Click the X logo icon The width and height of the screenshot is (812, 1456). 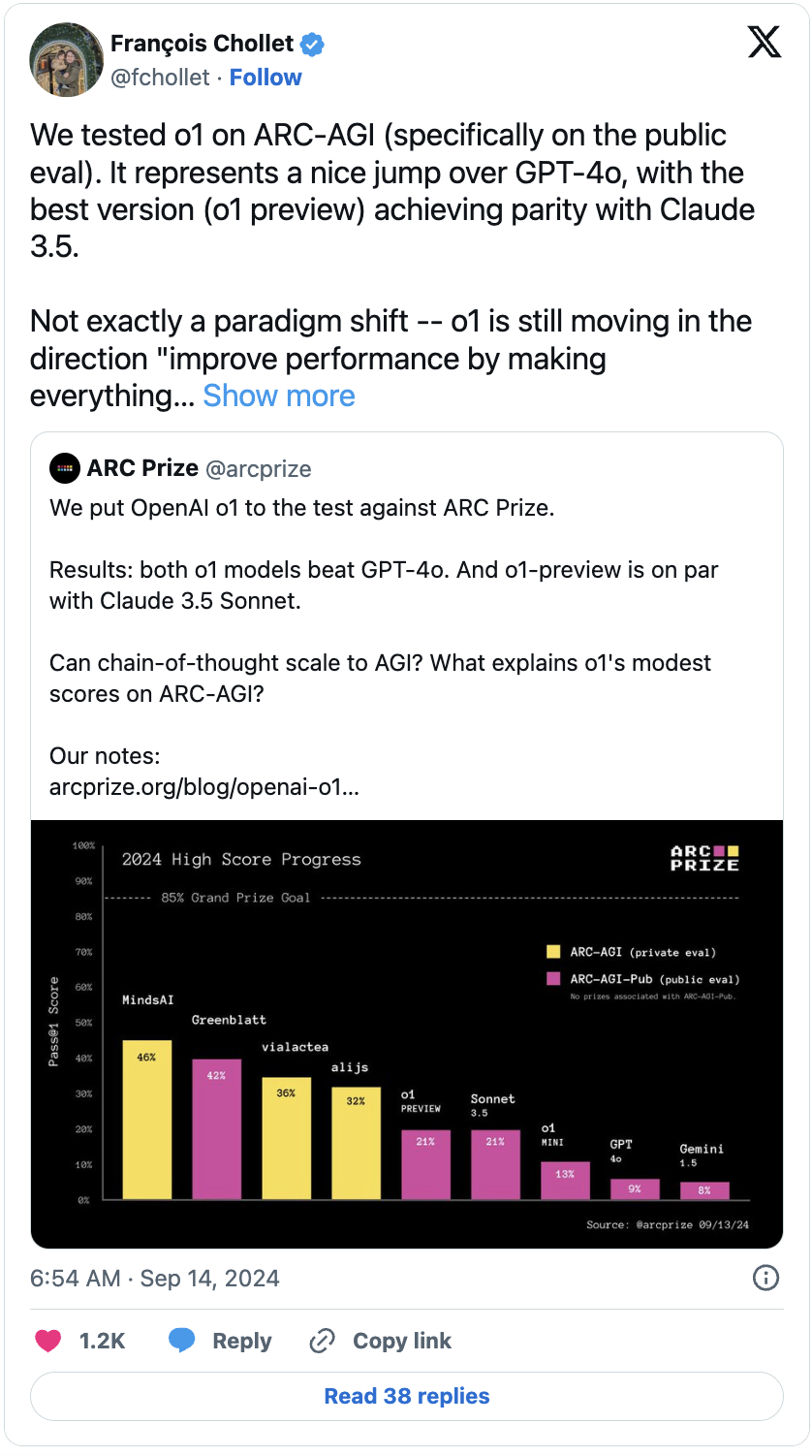pyautogui.click(x=765, y=42)
